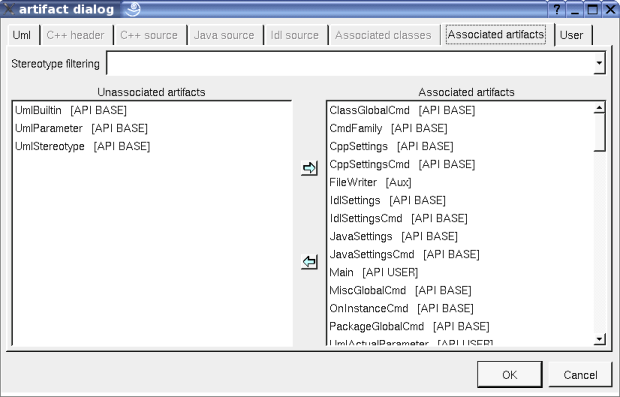Maximize the artifact dialog window
The width and height of the screenshot is (620, 397).
[593, 9]
